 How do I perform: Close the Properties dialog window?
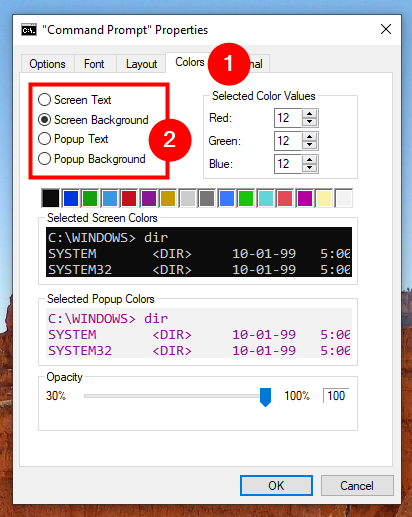[x=386, y=29]
